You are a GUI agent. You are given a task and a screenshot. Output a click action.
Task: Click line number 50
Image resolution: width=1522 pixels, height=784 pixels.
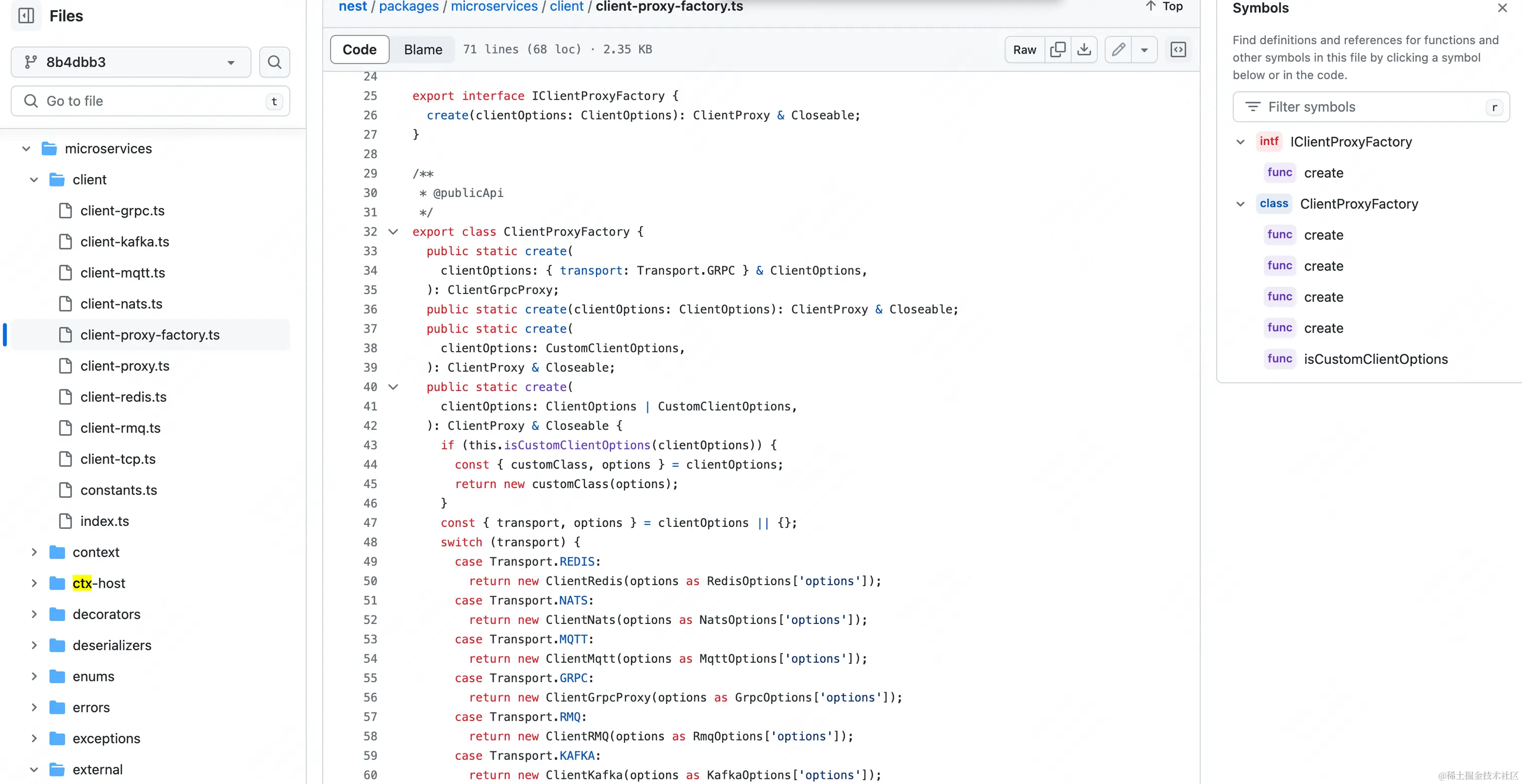coord(370,581)
